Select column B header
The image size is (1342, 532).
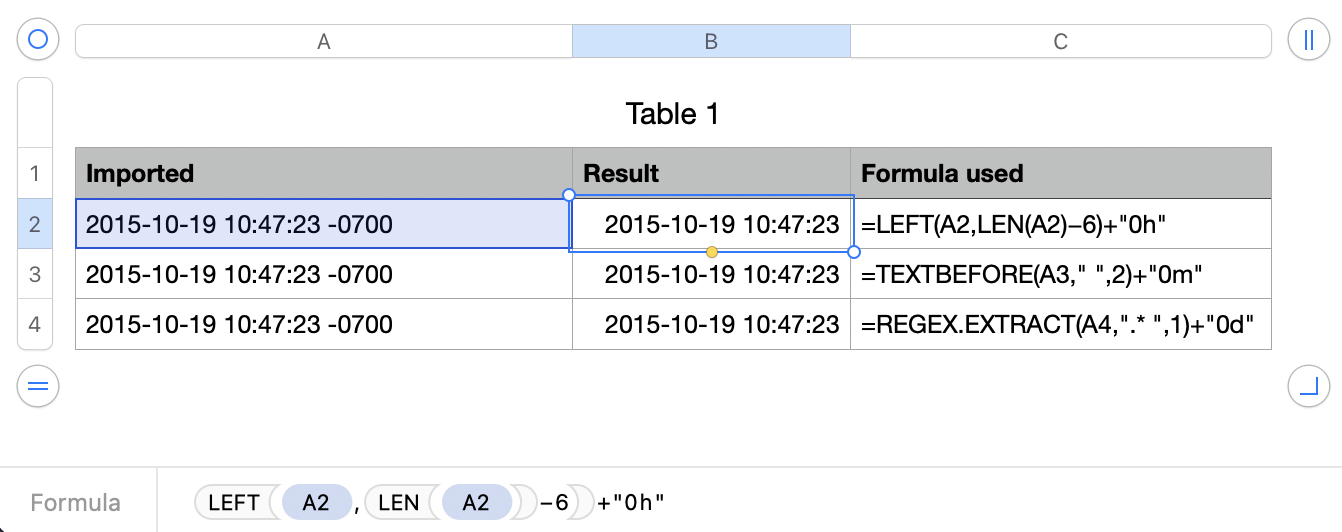pyautogui.click(x=711, y=41)
